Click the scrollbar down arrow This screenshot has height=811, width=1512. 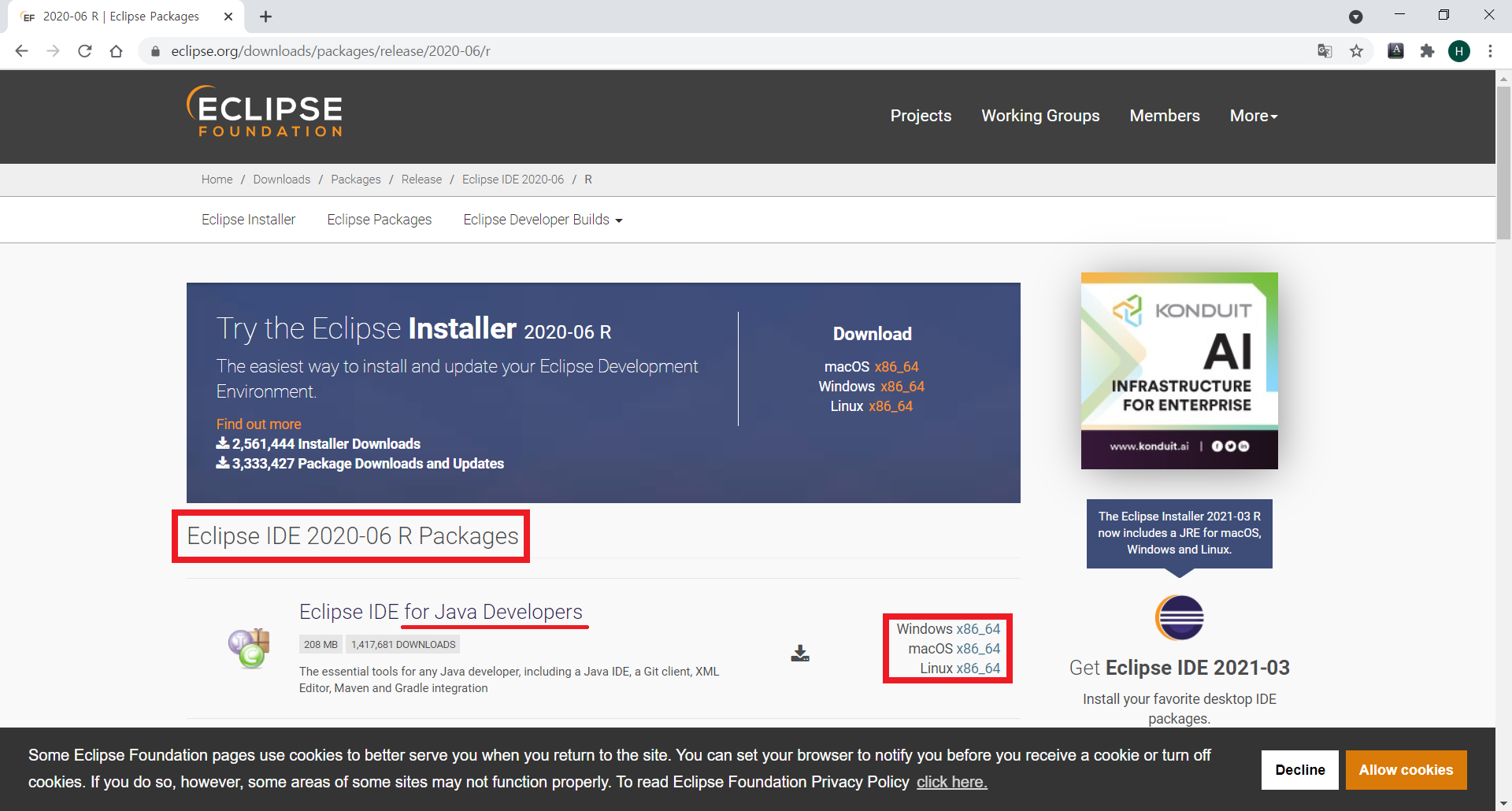1503,804
